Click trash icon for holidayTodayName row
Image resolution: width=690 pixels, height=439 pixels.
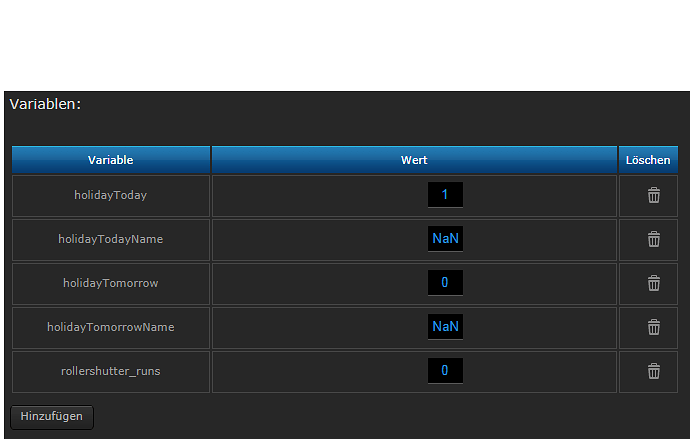click(x=653, y=239)
